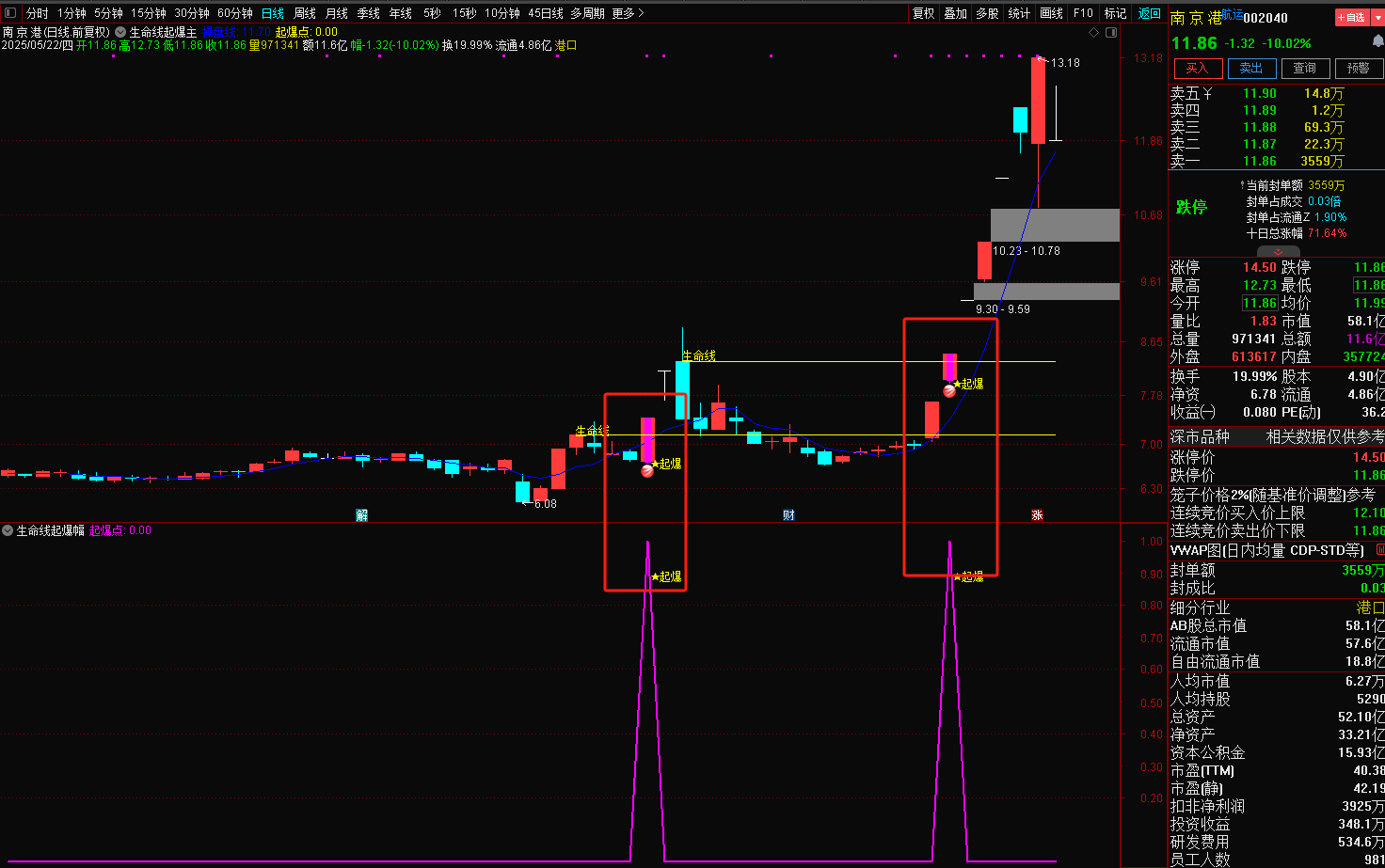Click the 研发费用 row
Image resolution: width=1385 pixels, height=868 pixels.
pyautogui.click(x=1277, y=842)
